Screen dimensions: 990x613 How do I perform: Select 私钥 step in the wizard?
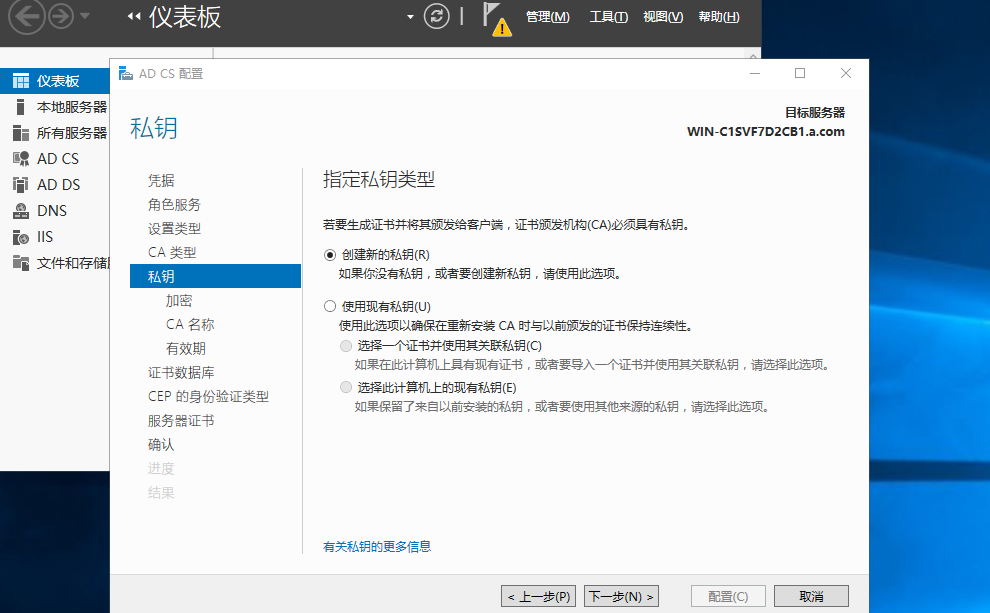pyautogui.click(x=215, y=277)
